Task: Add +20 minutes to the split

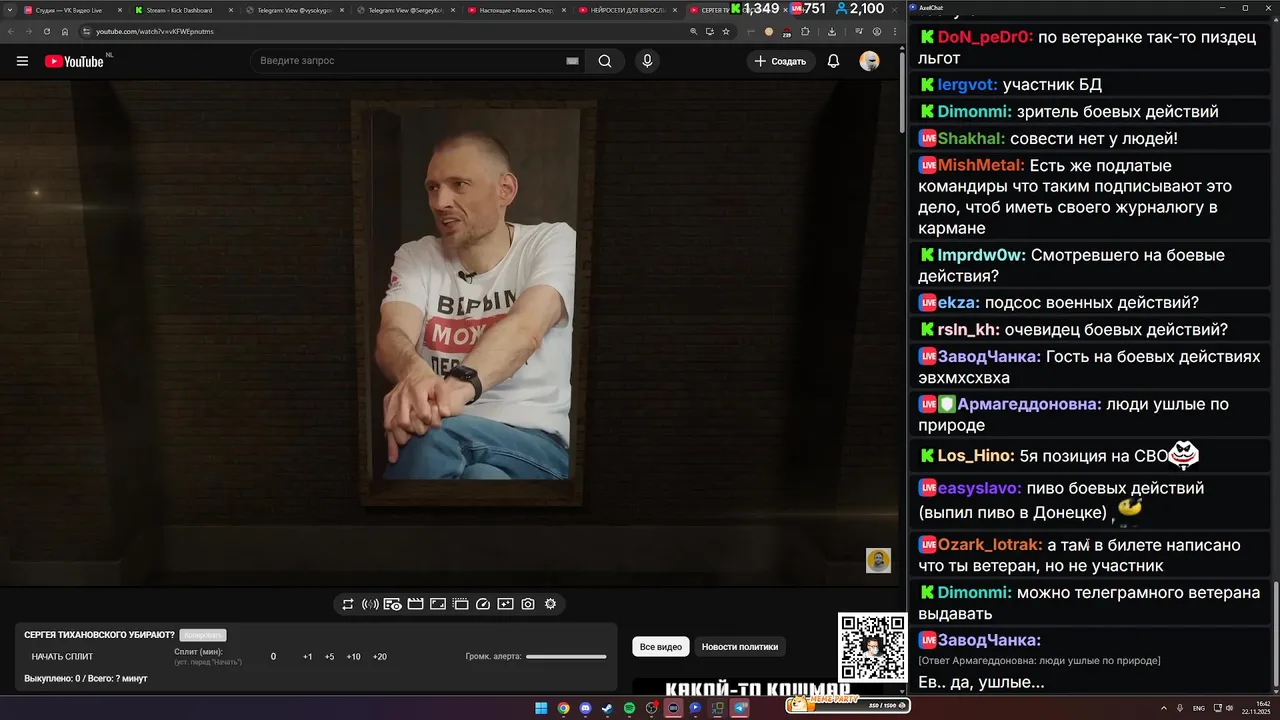Action: (379, 657)
